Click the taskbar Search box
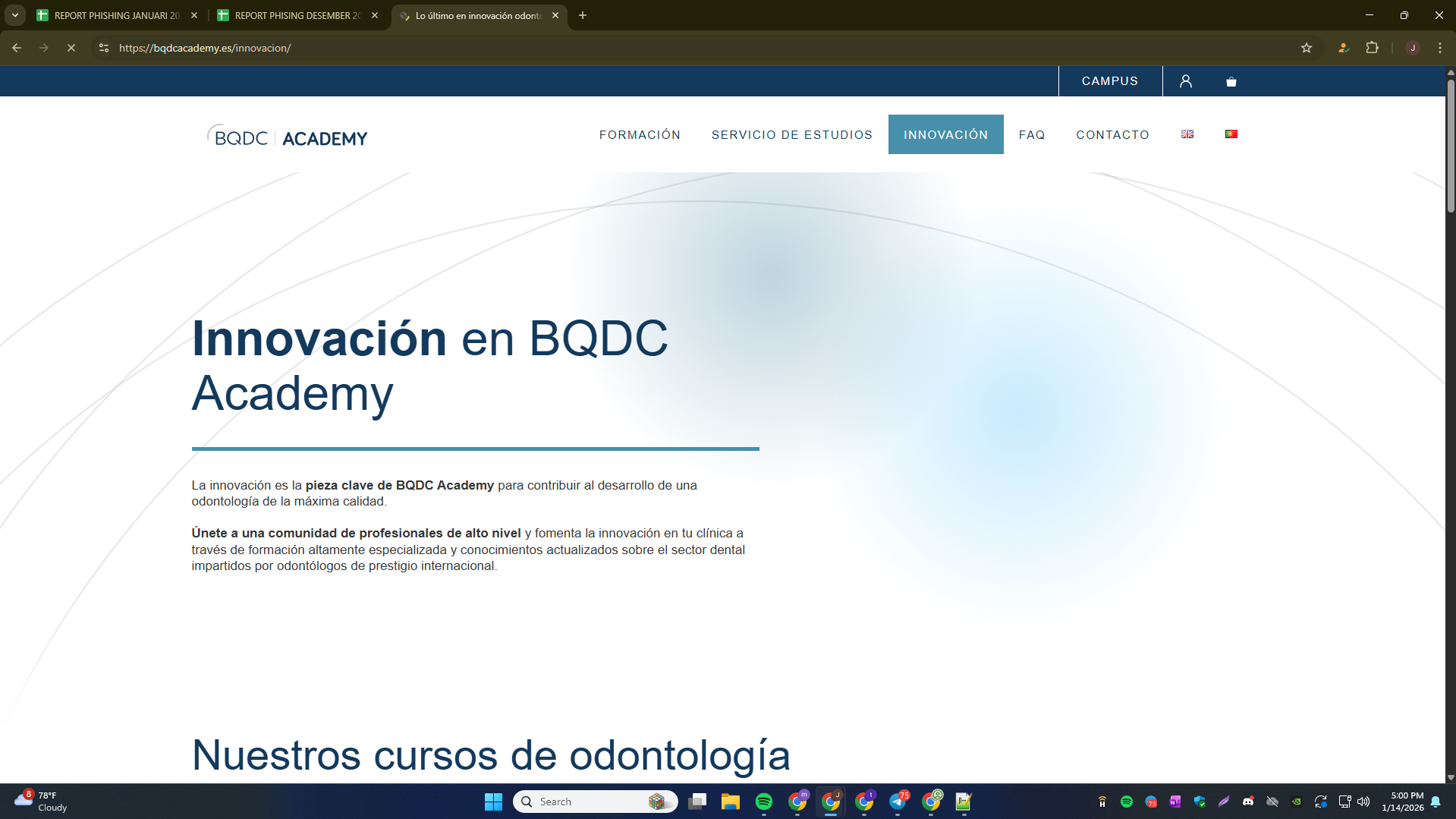 point(596,802)
